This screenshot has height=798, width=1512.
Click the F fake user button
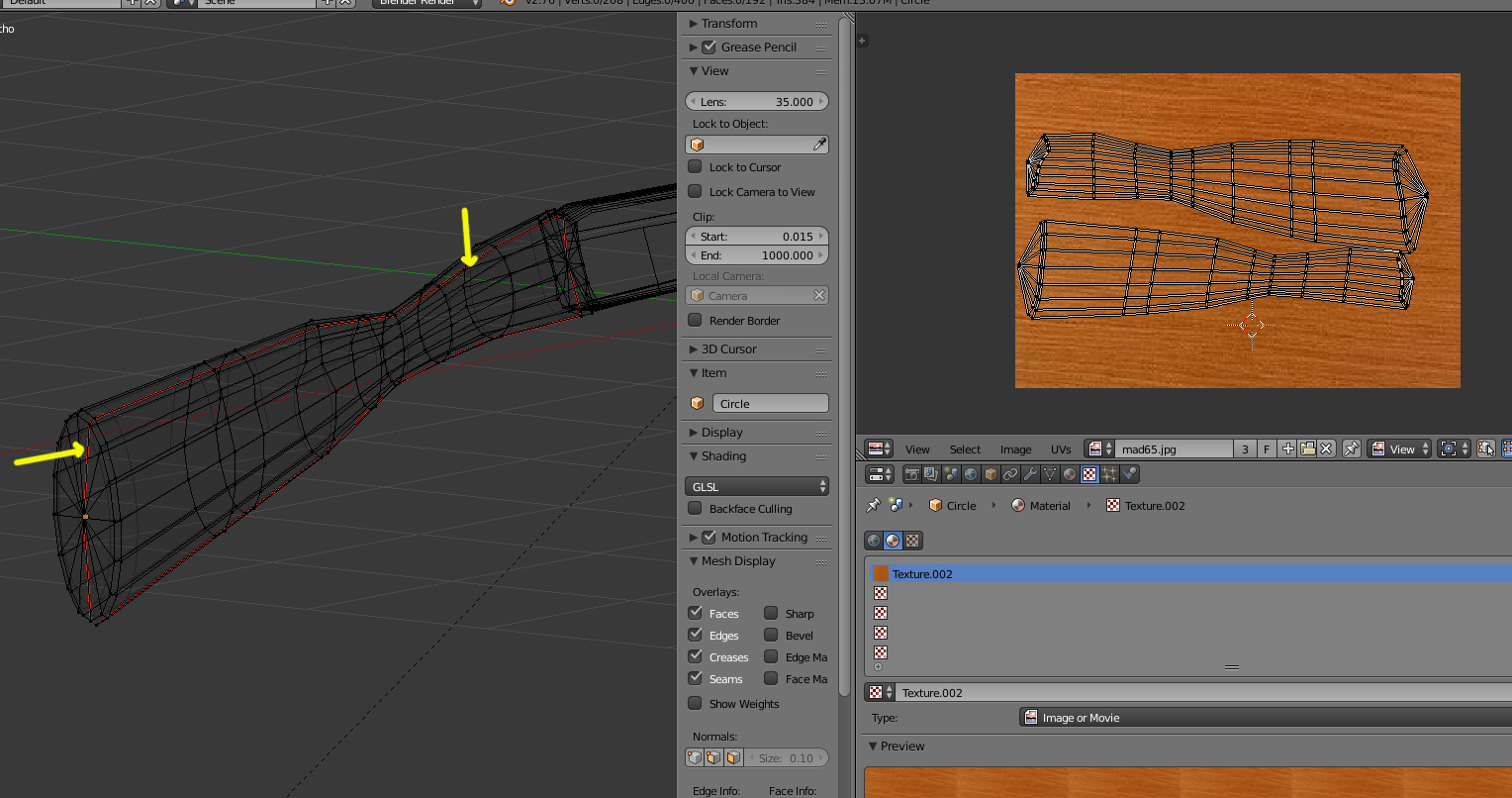click(1267, 449)
